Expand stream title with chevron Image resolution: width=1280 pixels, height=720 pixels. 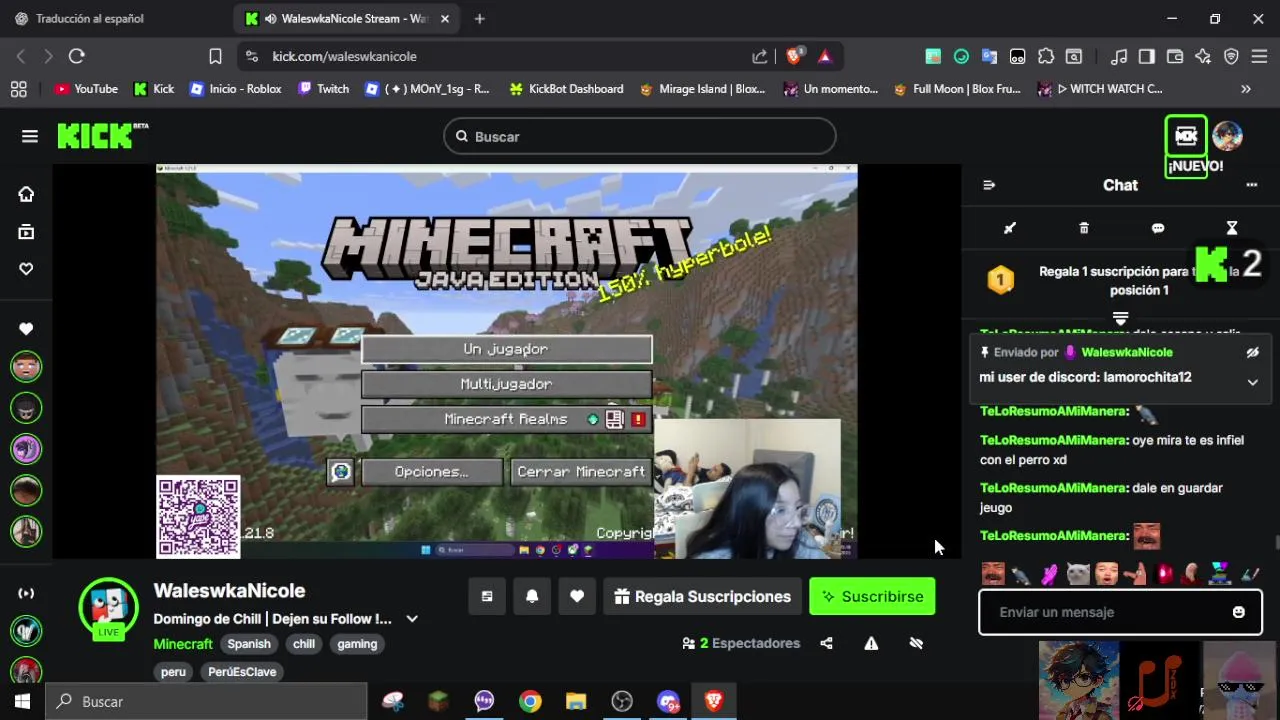[411, 619]
